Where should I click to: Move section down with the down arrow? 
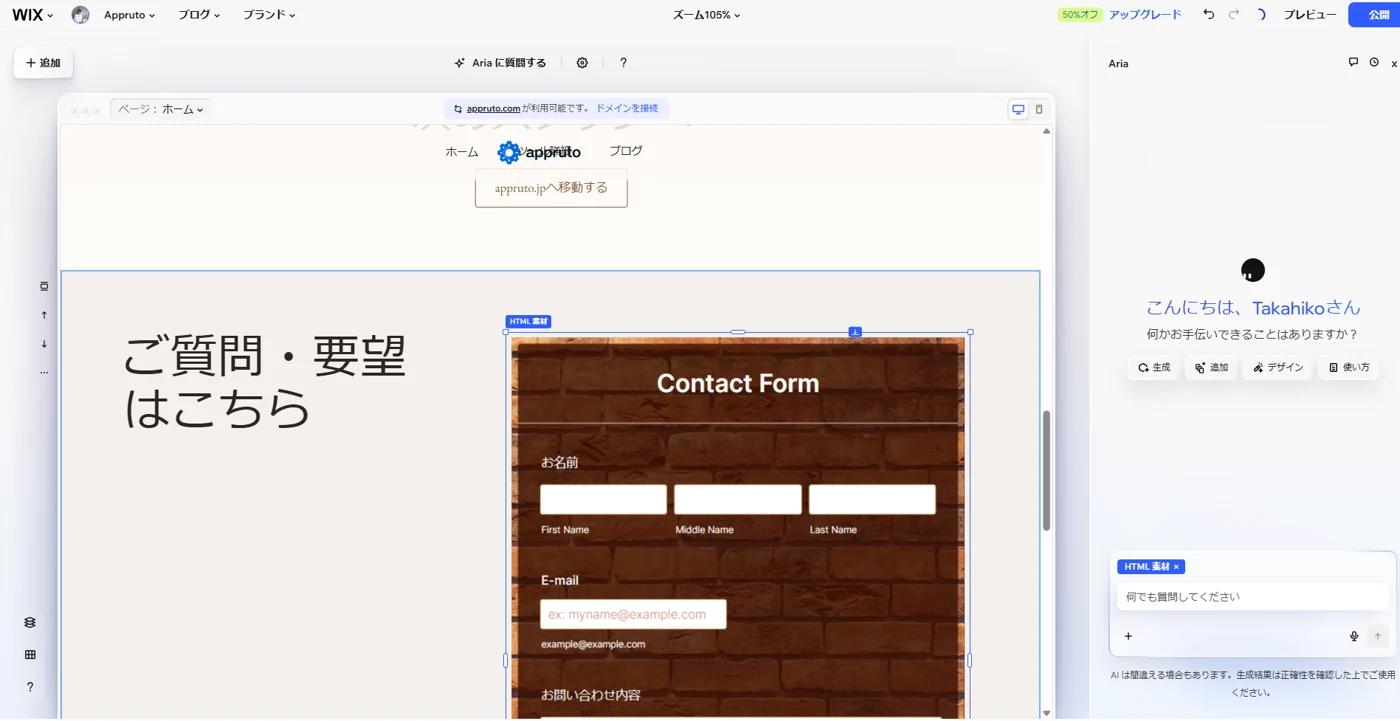click(44, 344)
